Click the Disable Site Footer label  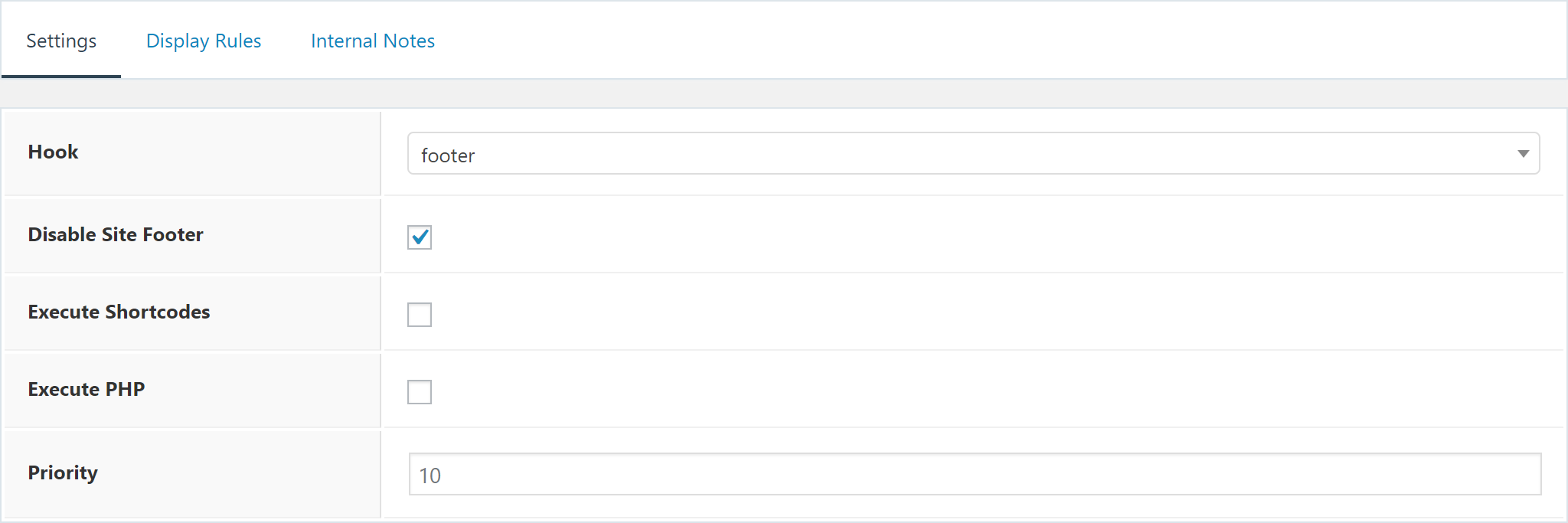[x=116, y=234]
